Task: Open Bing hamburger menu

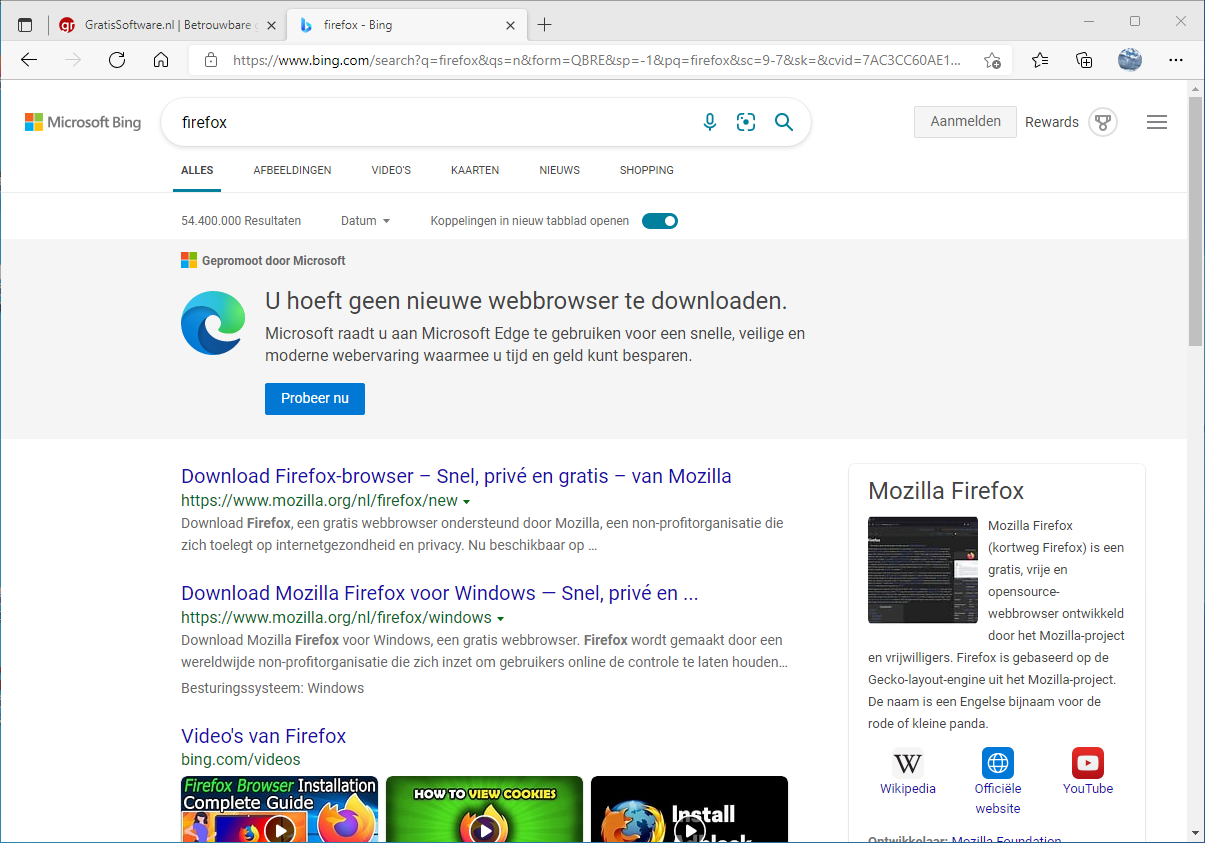Action: pyautogui.click(x=1157, y=122)
